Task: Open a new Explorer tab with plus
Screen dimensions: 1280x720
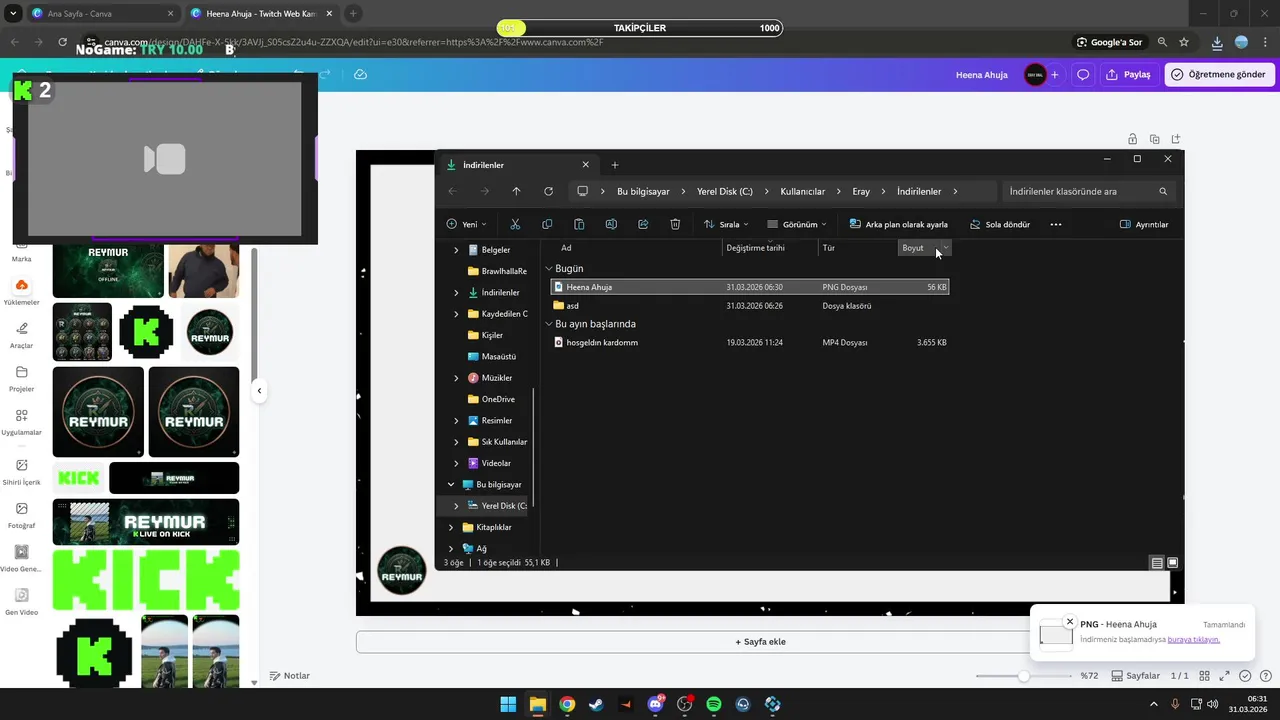Action: click(615, 165)
